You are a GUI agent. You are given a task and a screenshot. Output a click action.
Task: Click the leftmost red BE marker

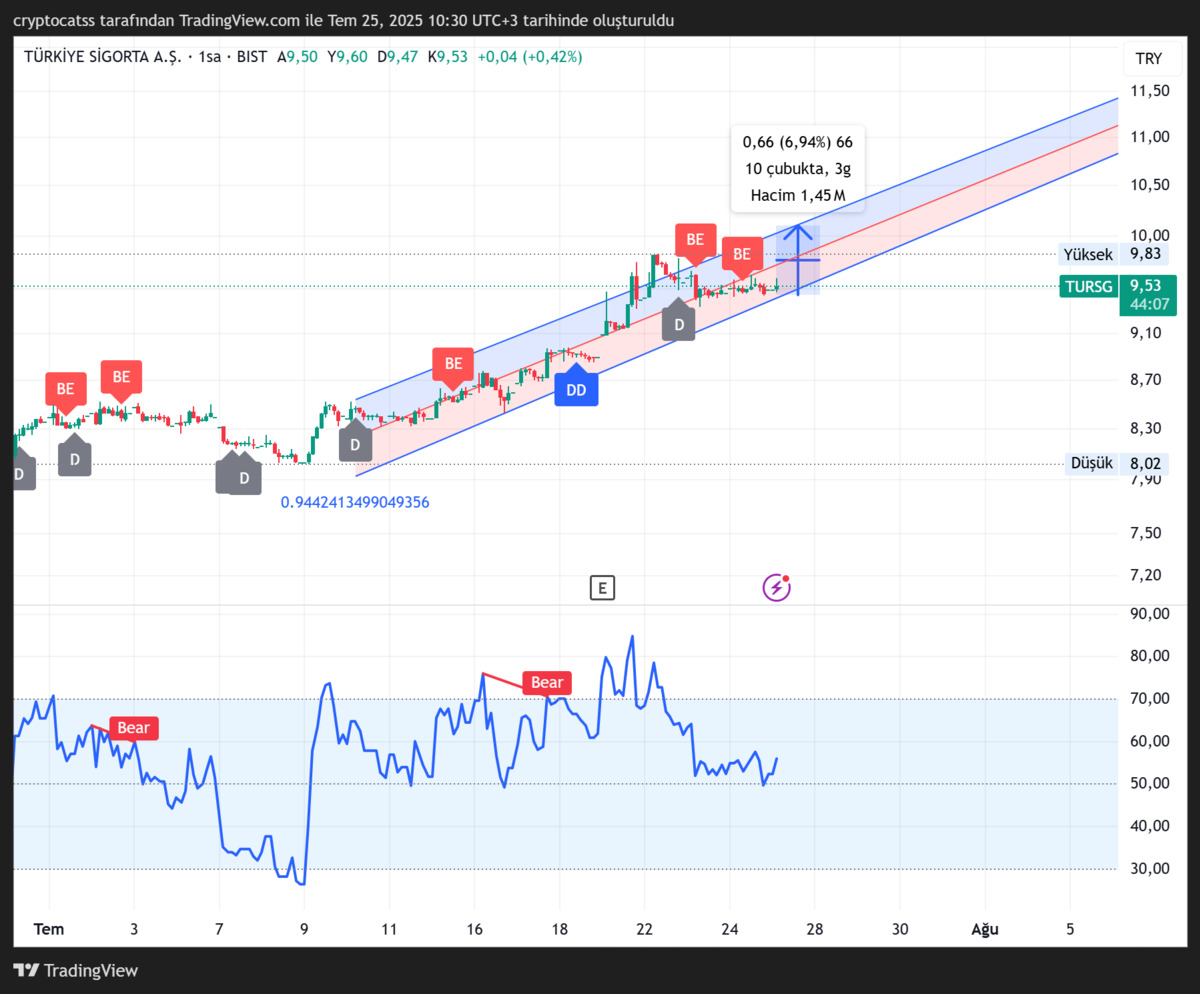click(66, 390)
